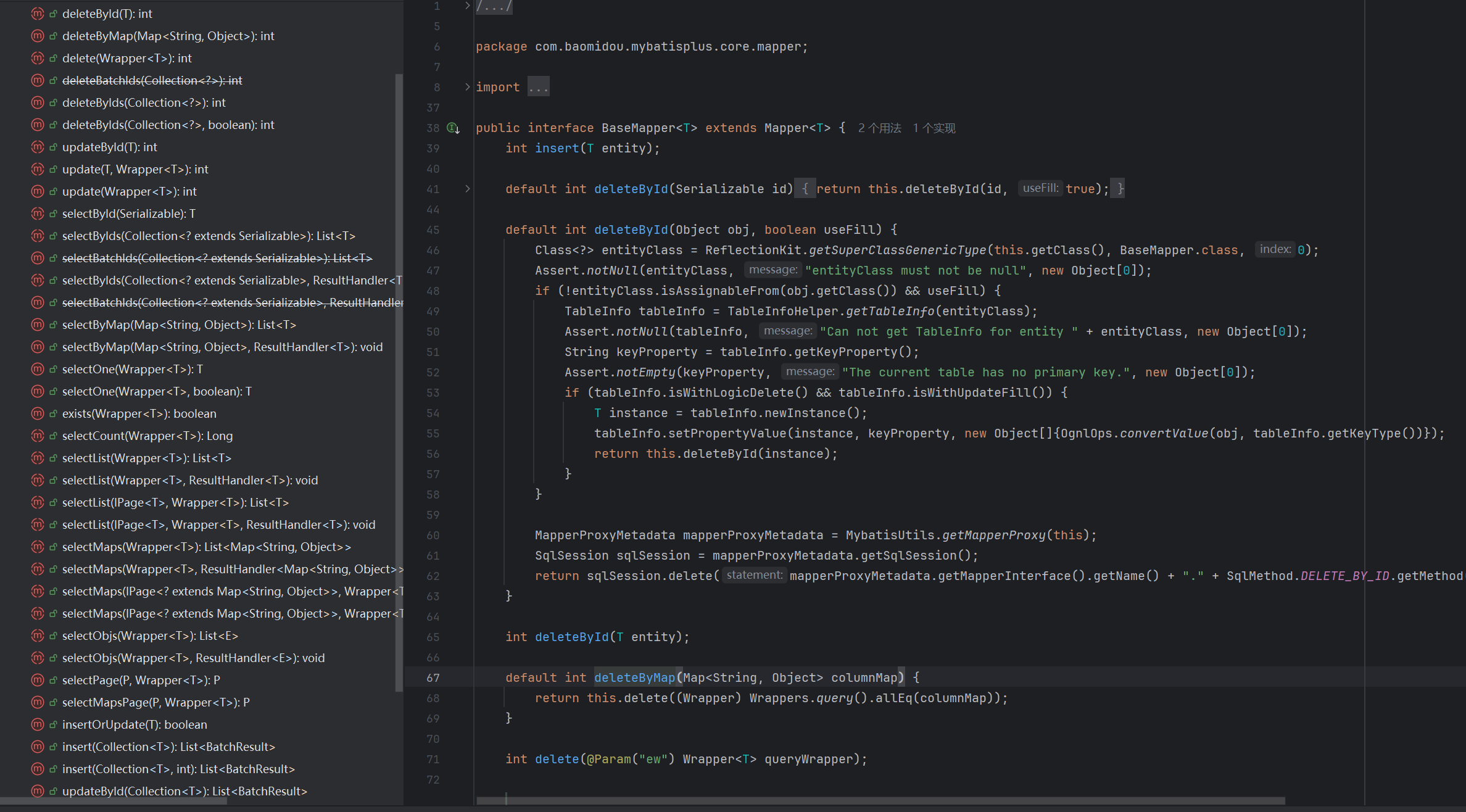Click the lock icon beside selectCount entry
Image resolution: width=1466 pixels, height=812 pixels.
tap(53, 436)
